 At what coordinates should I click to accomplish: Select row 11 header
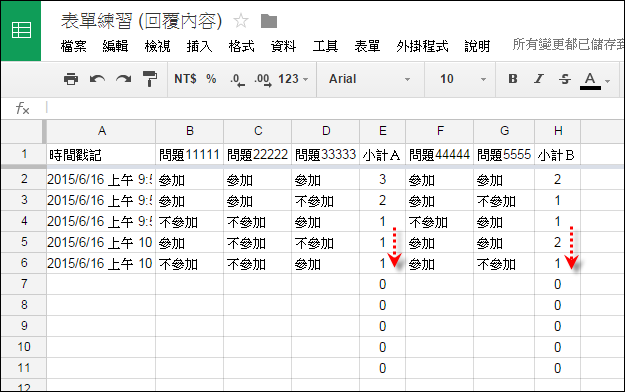point(24,368)
